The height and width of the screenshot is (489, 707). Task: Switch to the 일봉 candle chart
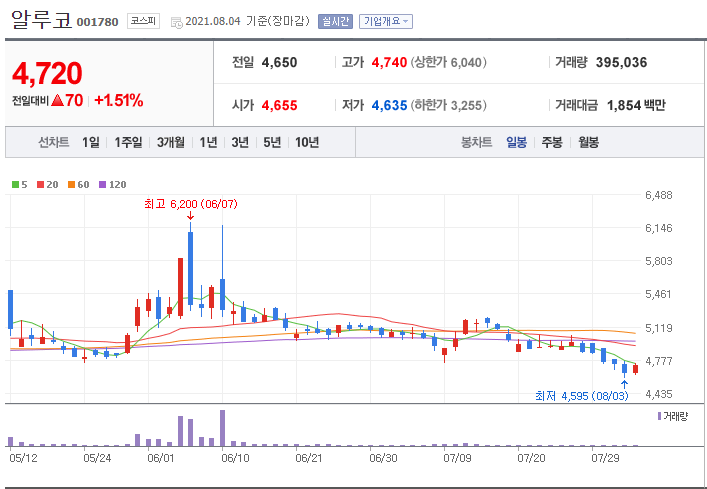pyautogui.click(x=516, y=143)
